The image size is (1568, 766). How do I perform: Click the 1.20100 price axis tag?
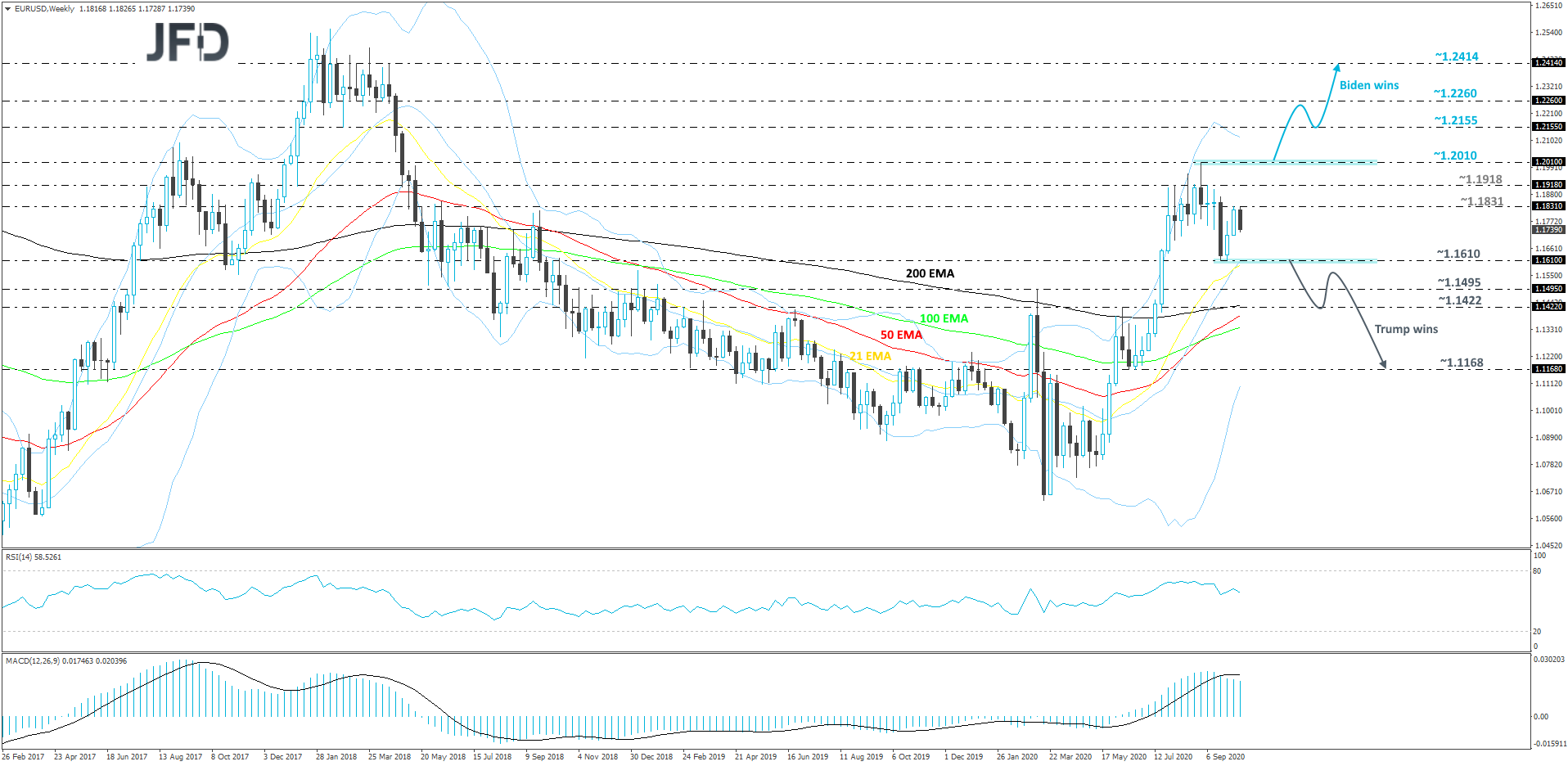tap(1548, 162)
